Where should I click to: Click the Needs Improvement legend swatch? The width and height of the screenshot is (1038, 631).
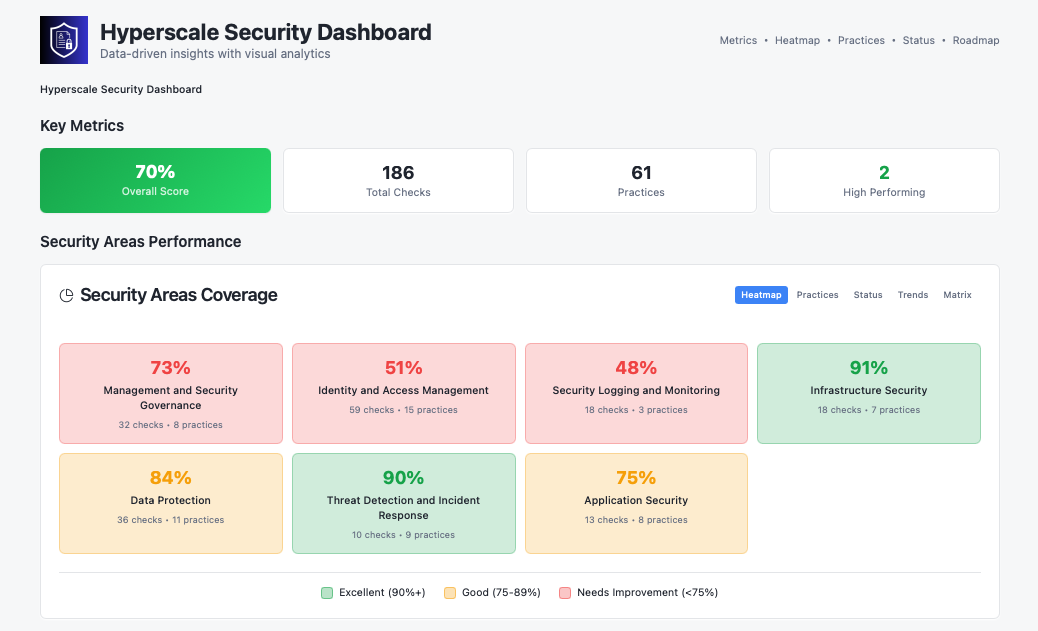pos(566,592)
